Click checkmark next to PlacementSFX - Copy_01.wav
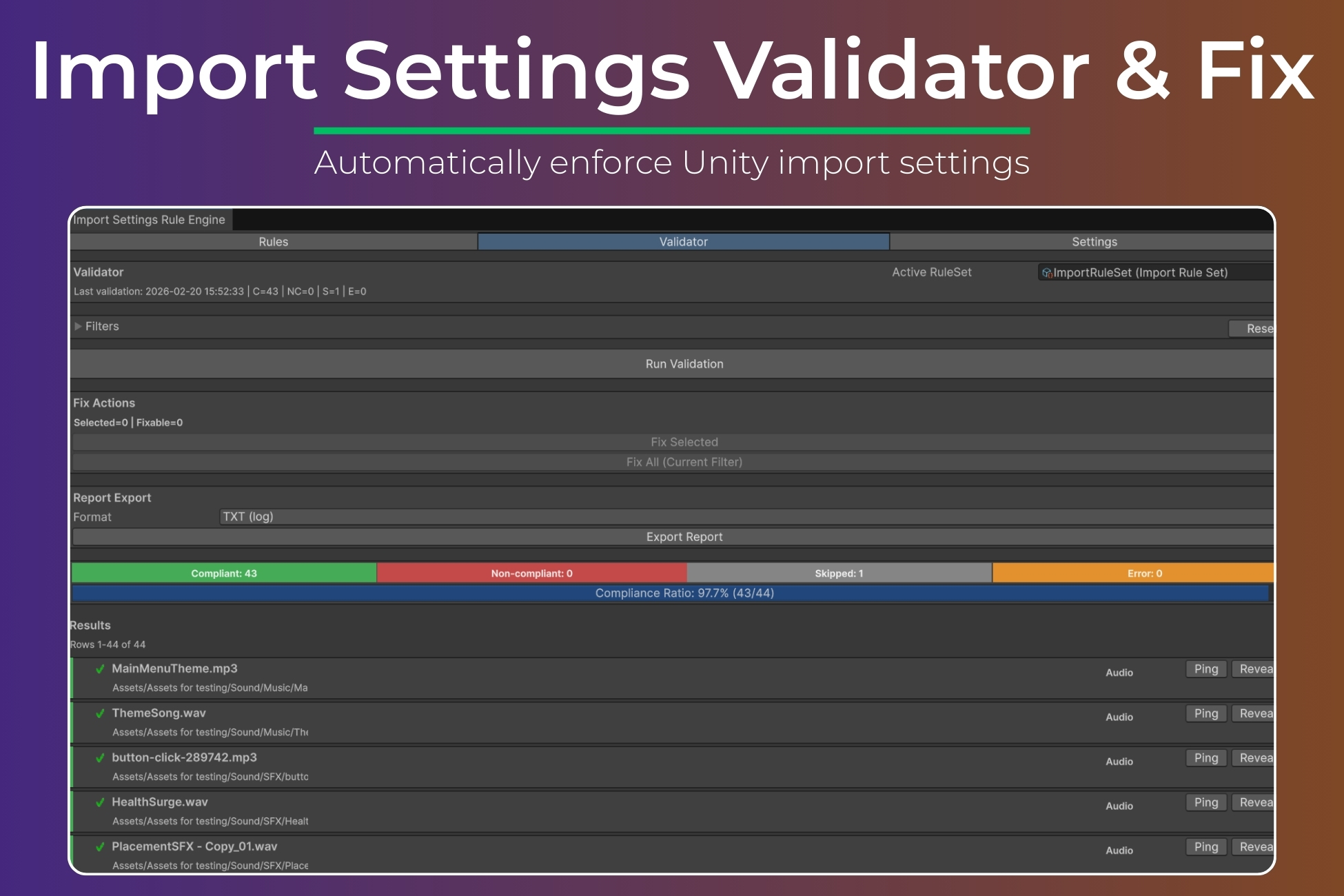 (x=100, y=846)
